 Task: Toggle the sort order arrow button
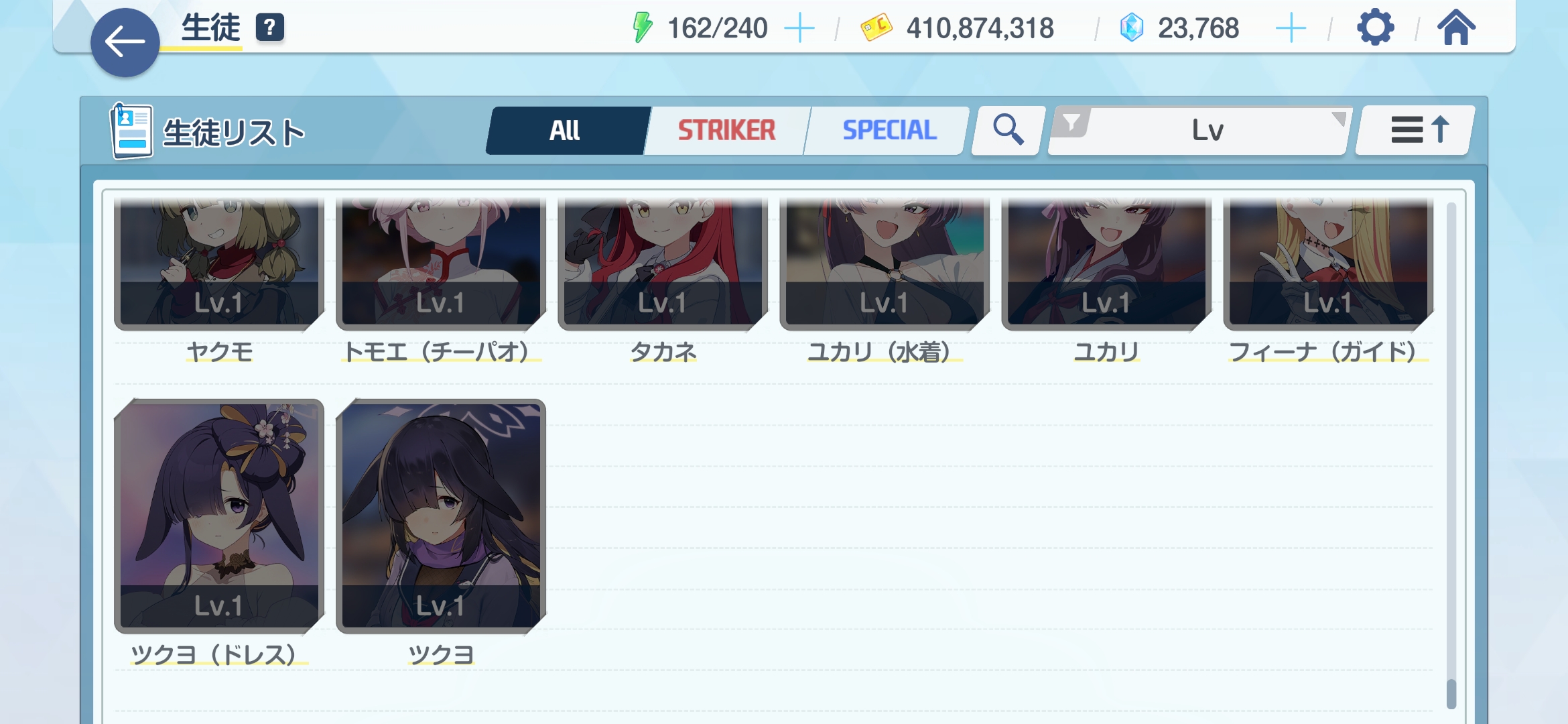1417,130
